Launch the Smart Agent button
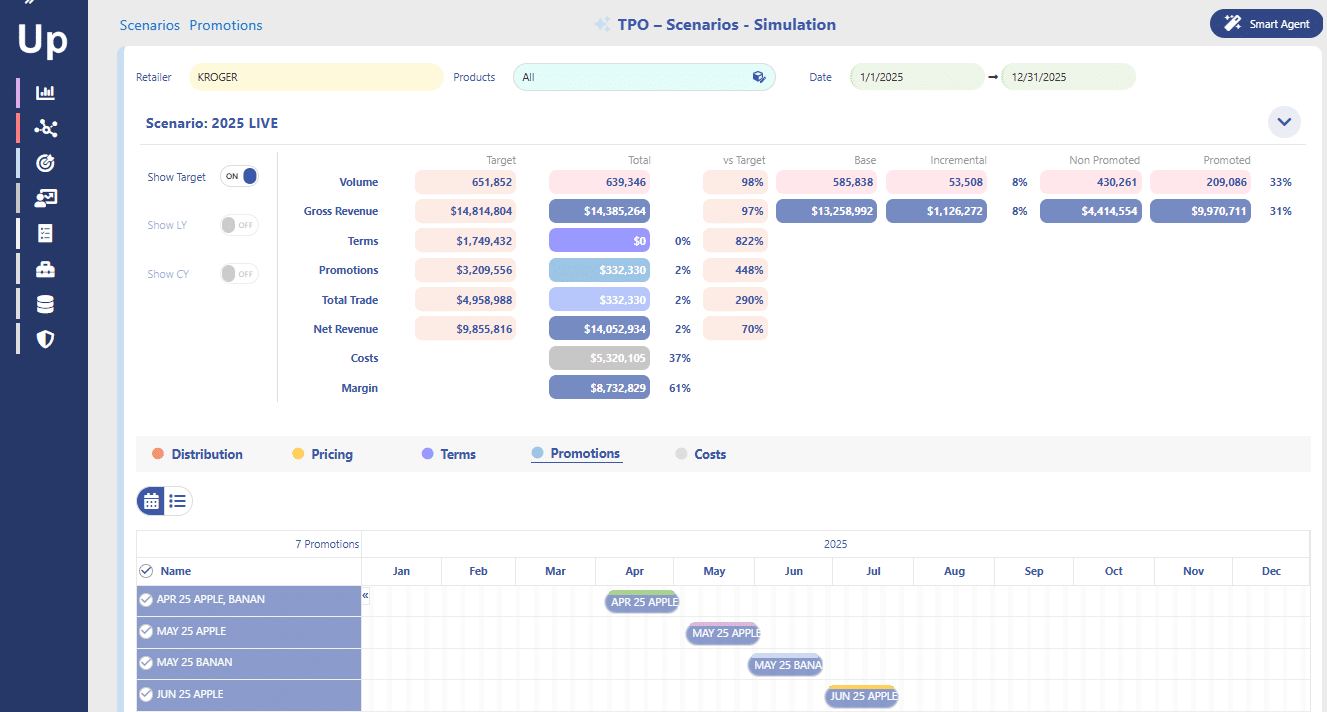This screenshot has width=1327, height=712. 1265,24
